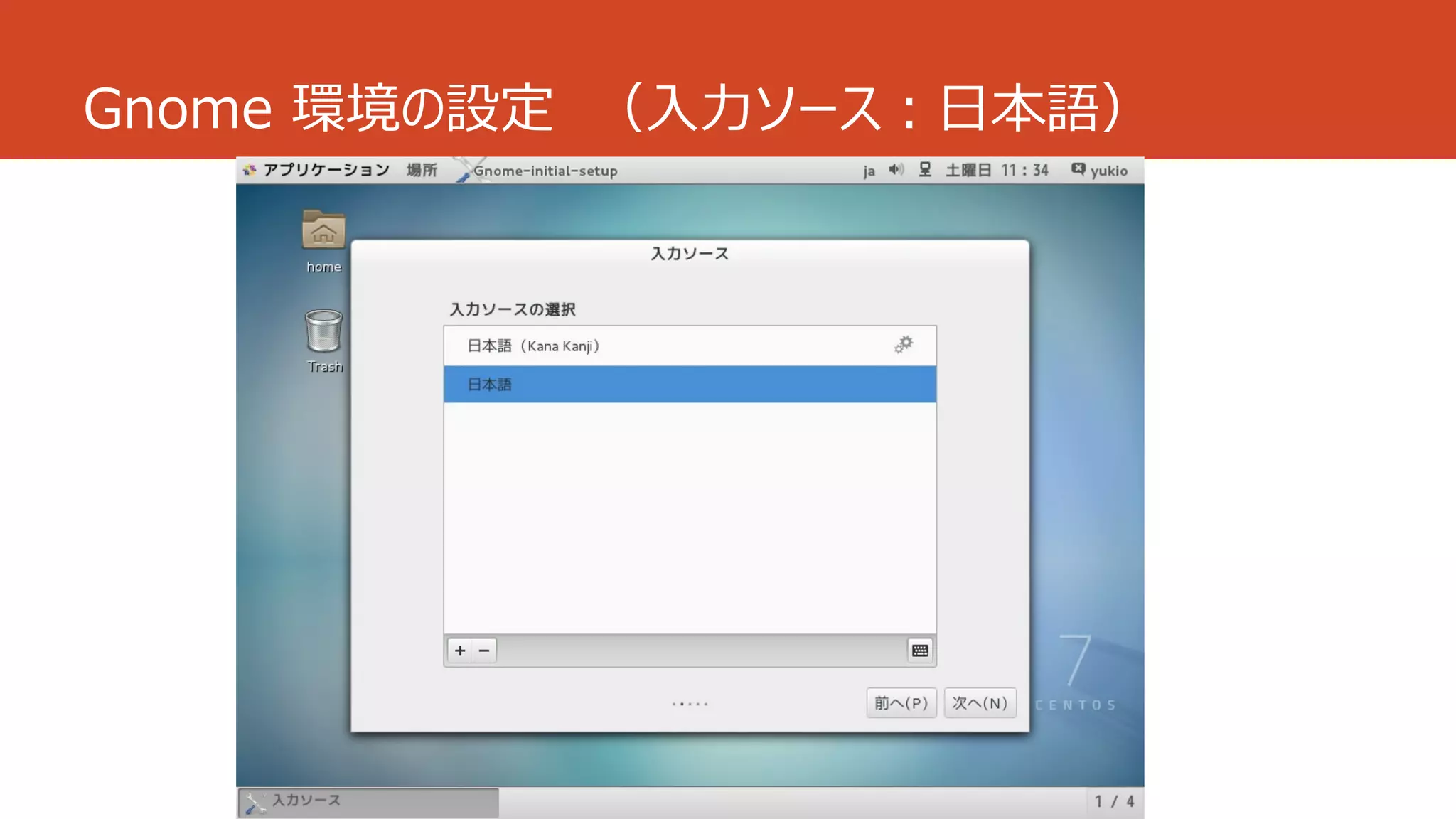Open the アプリケーション menu

(x=326, y=170)
